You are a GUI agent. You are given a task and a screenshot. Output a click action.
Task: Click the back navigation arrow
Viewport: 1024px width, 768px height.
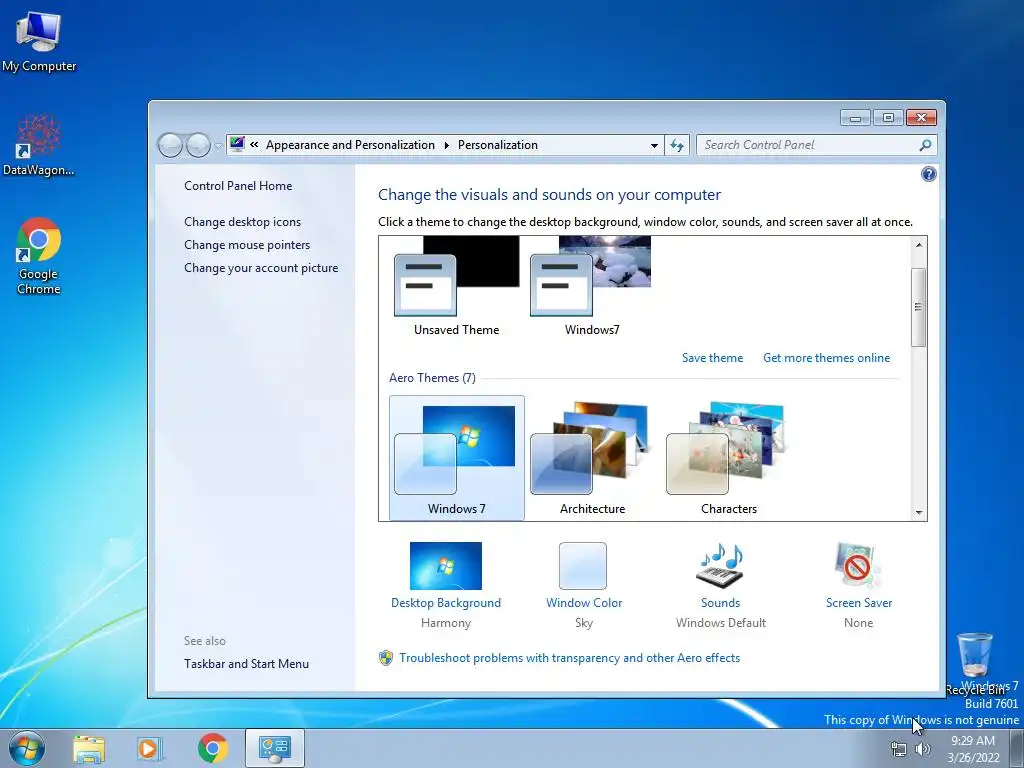pyautogui.click(x=170, y=145)
